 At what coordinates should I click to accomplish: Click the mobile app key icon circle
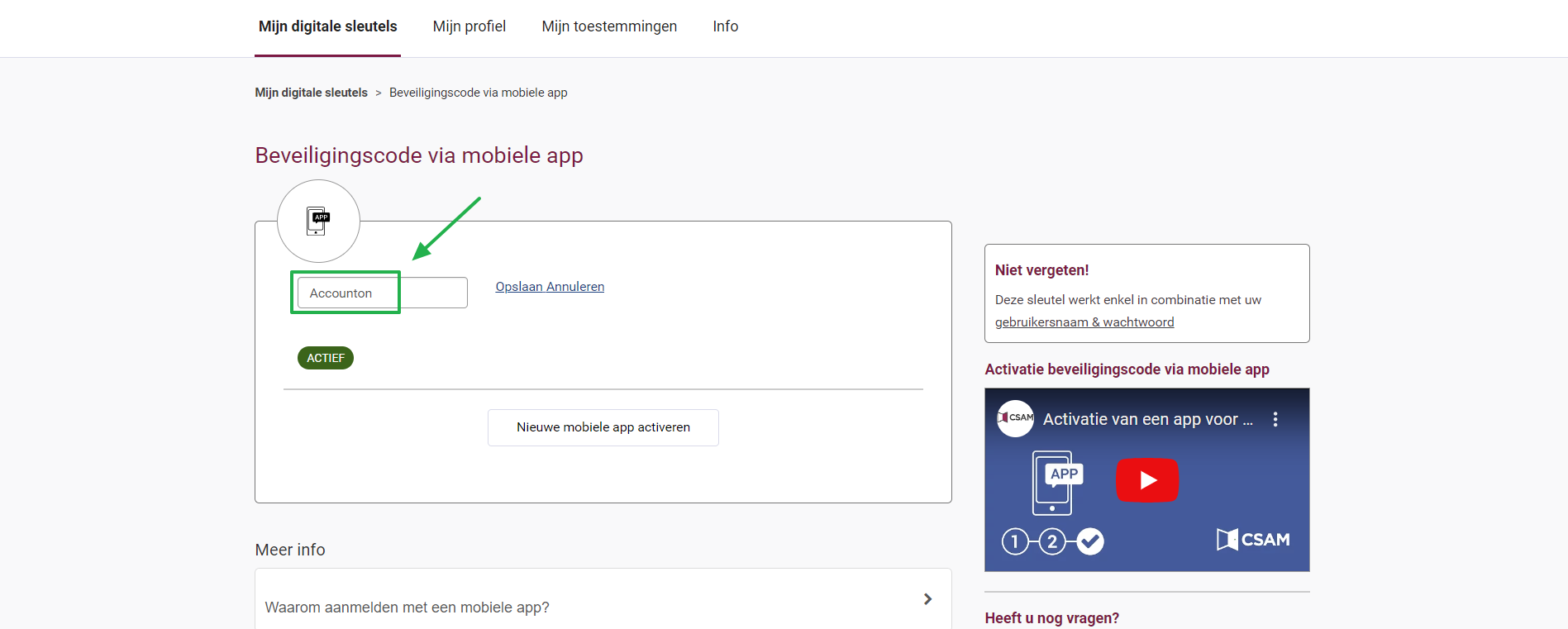tap(318, 221)
